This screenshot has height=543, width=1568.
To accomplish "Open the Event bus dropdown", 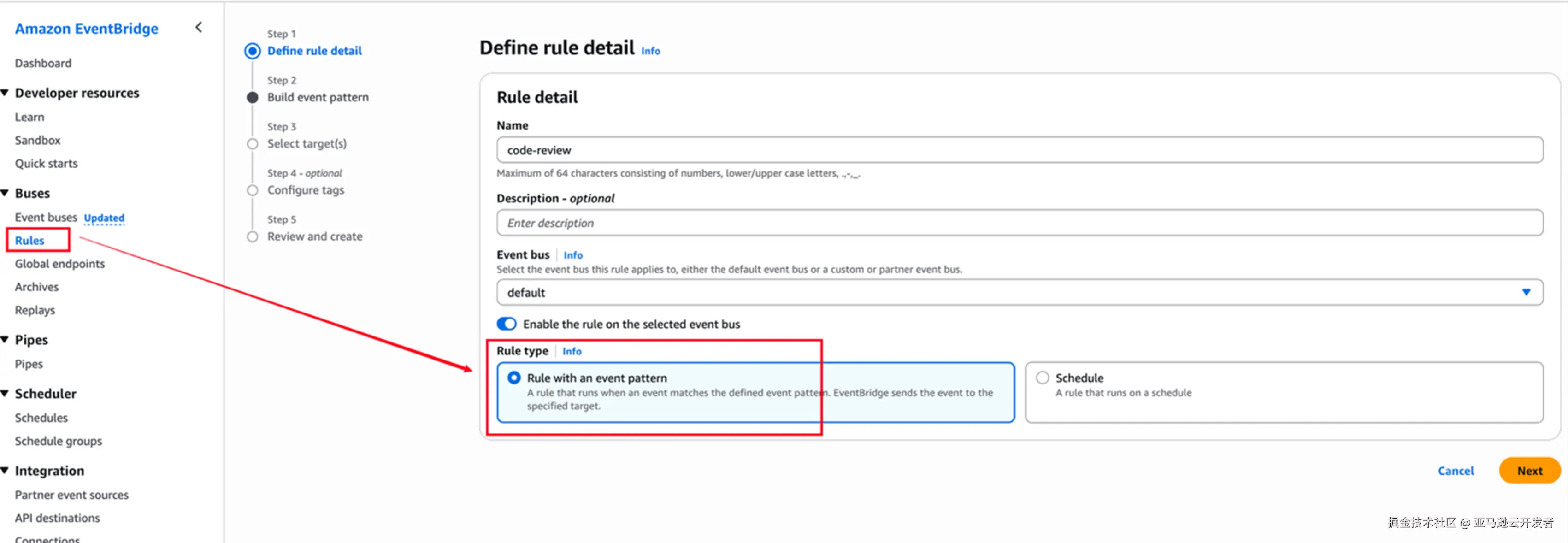I will 1019,293.
